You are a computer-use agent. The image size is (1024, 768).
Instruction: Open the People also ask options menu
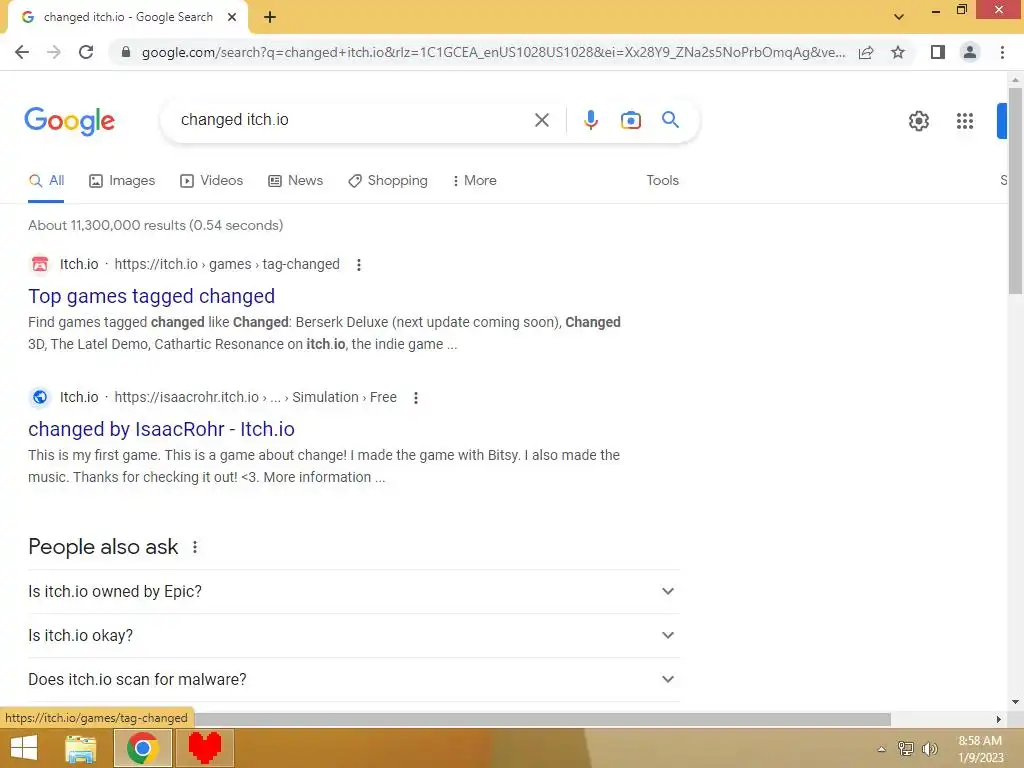195,547
